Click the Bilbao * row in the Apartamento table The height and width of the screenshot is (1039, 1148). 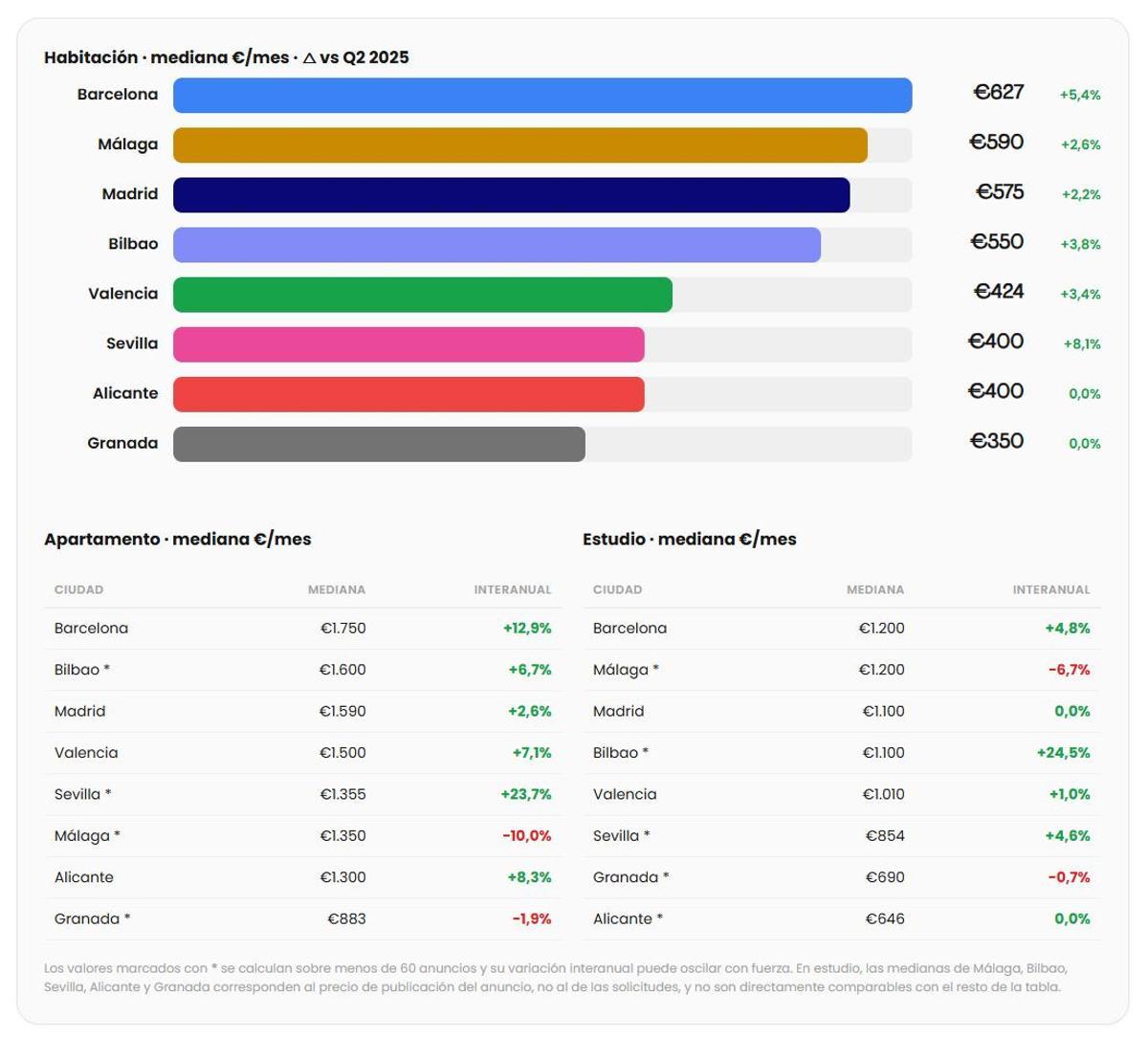point(303,670)
